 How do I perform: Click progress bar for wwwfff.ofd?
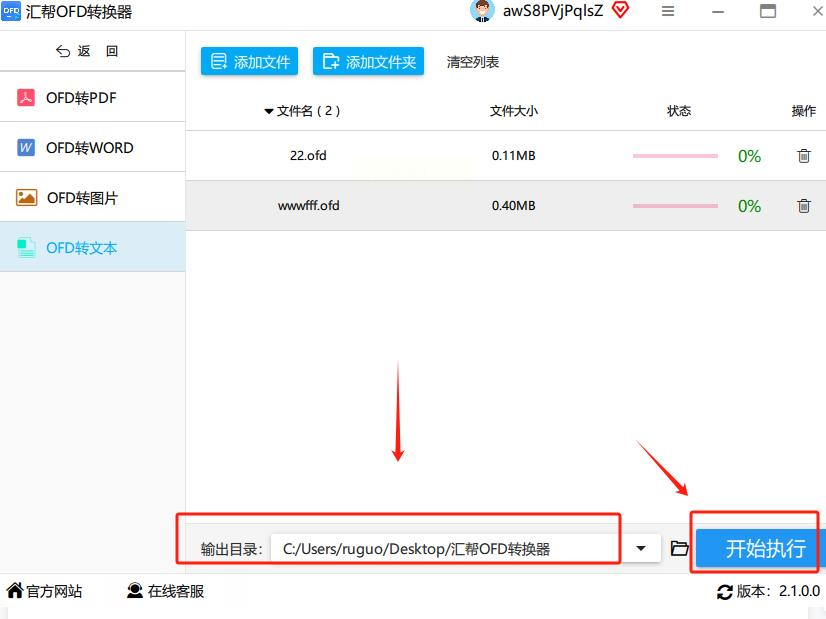click(x=675, y=206)
